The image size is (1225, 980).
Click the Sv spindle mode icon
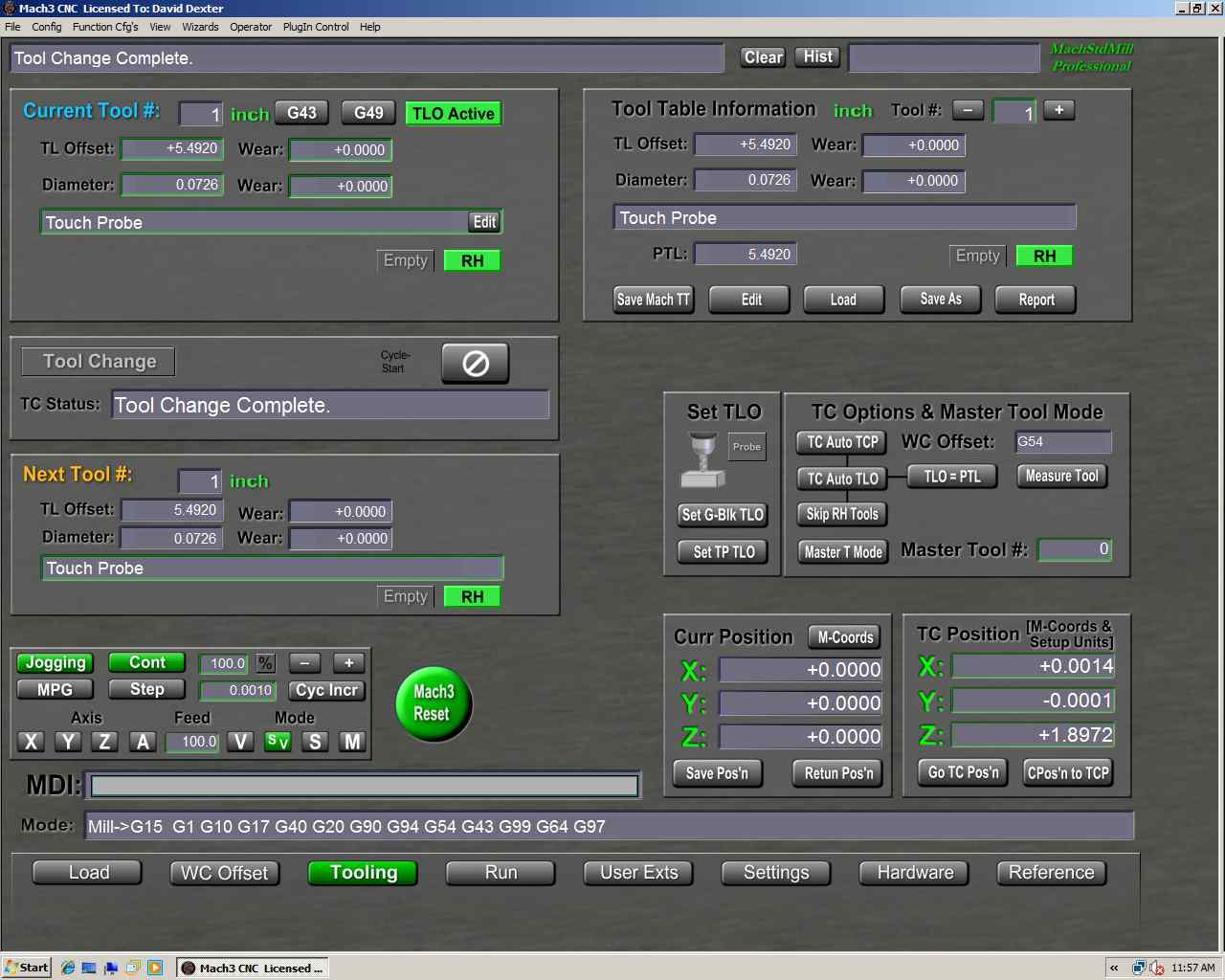coord(278,741)
